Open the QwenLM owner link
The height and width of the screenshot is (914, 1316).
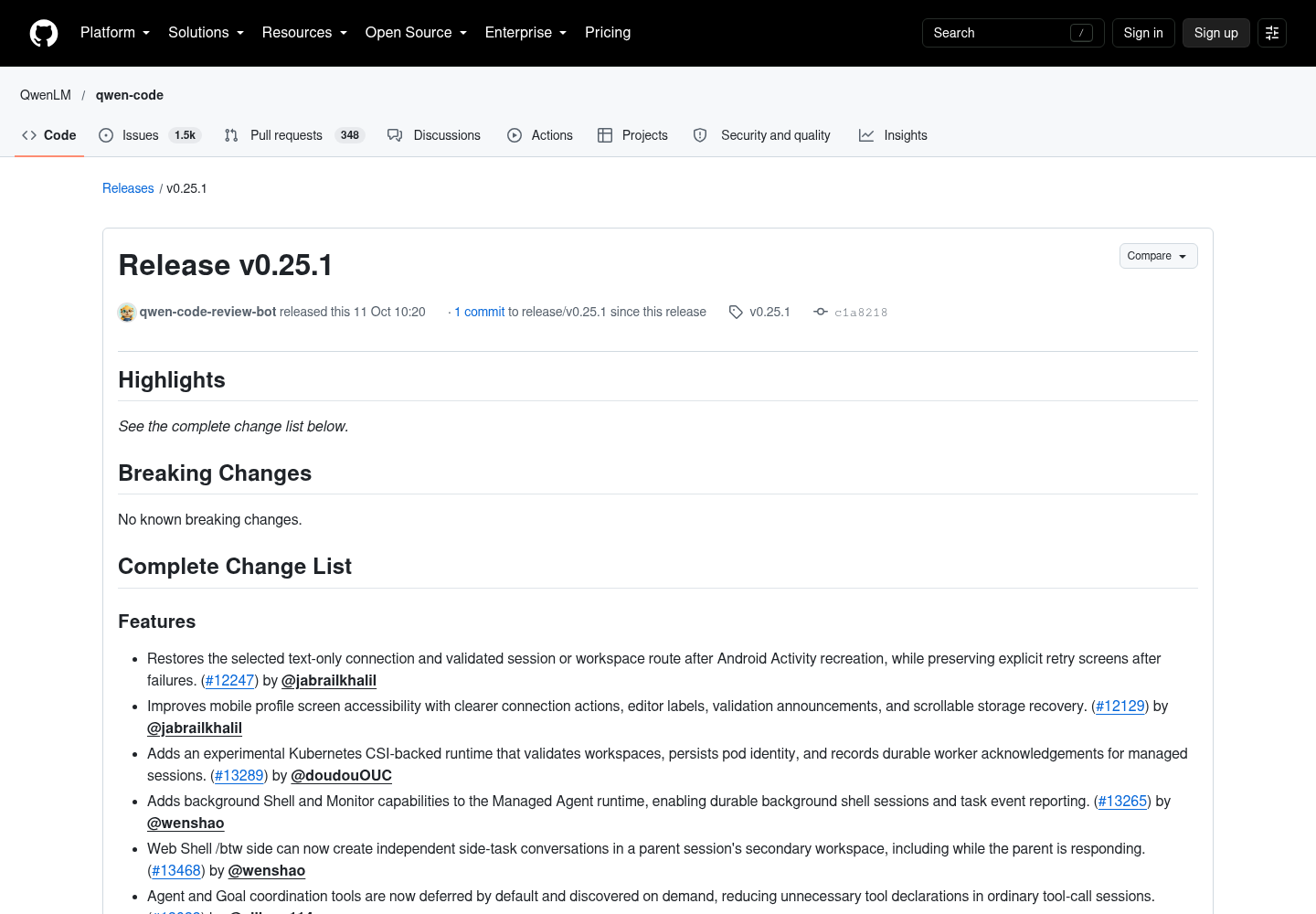pos(46,95)
